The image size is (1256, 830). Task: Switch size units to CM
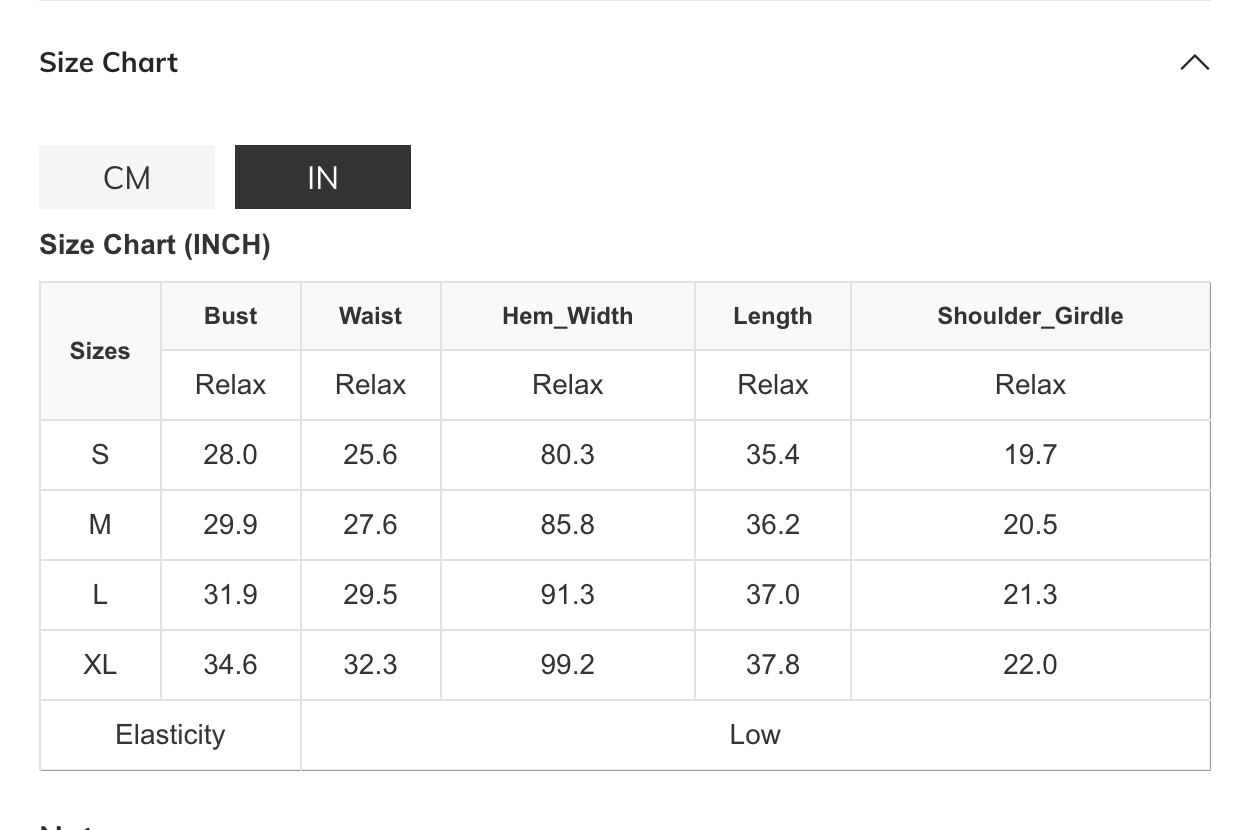click(127, 177)
